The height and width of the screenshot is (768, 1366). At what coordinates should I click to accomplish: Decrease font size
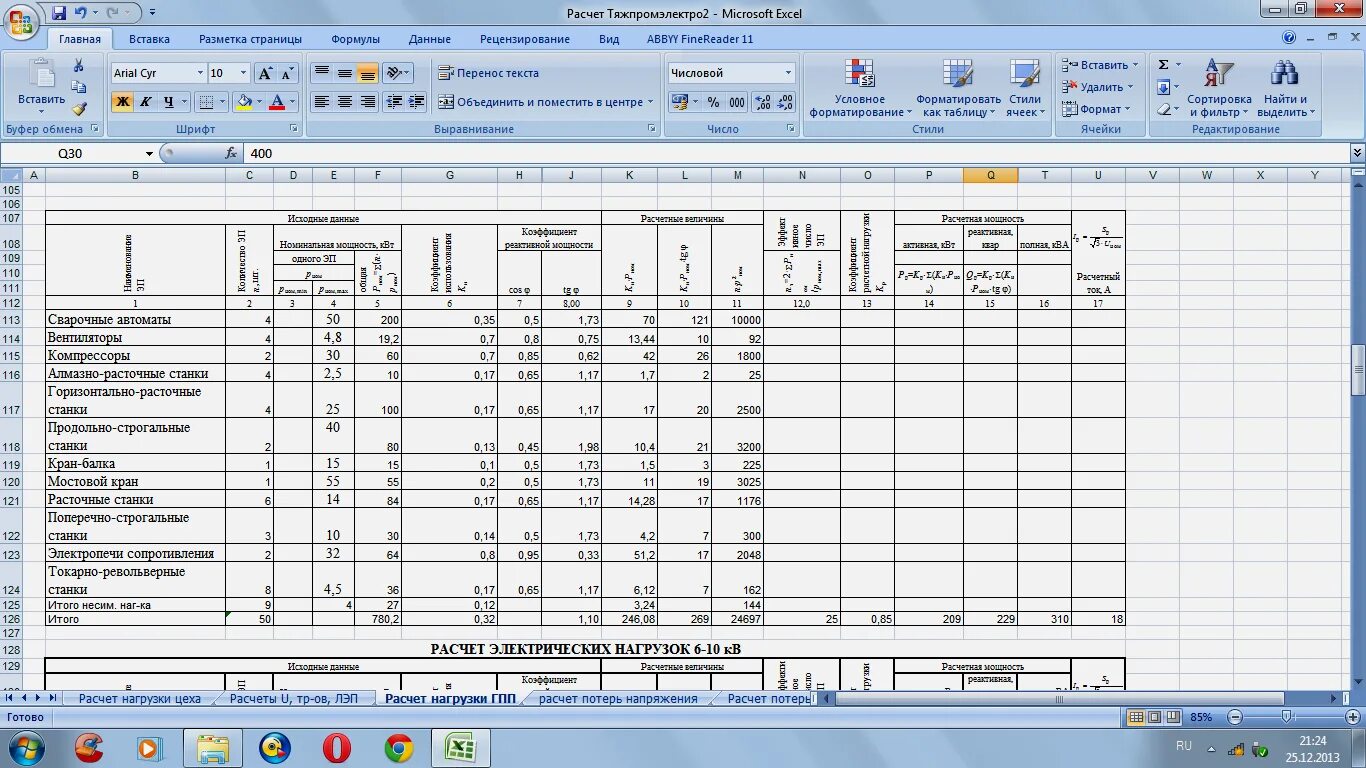point(287,73)
